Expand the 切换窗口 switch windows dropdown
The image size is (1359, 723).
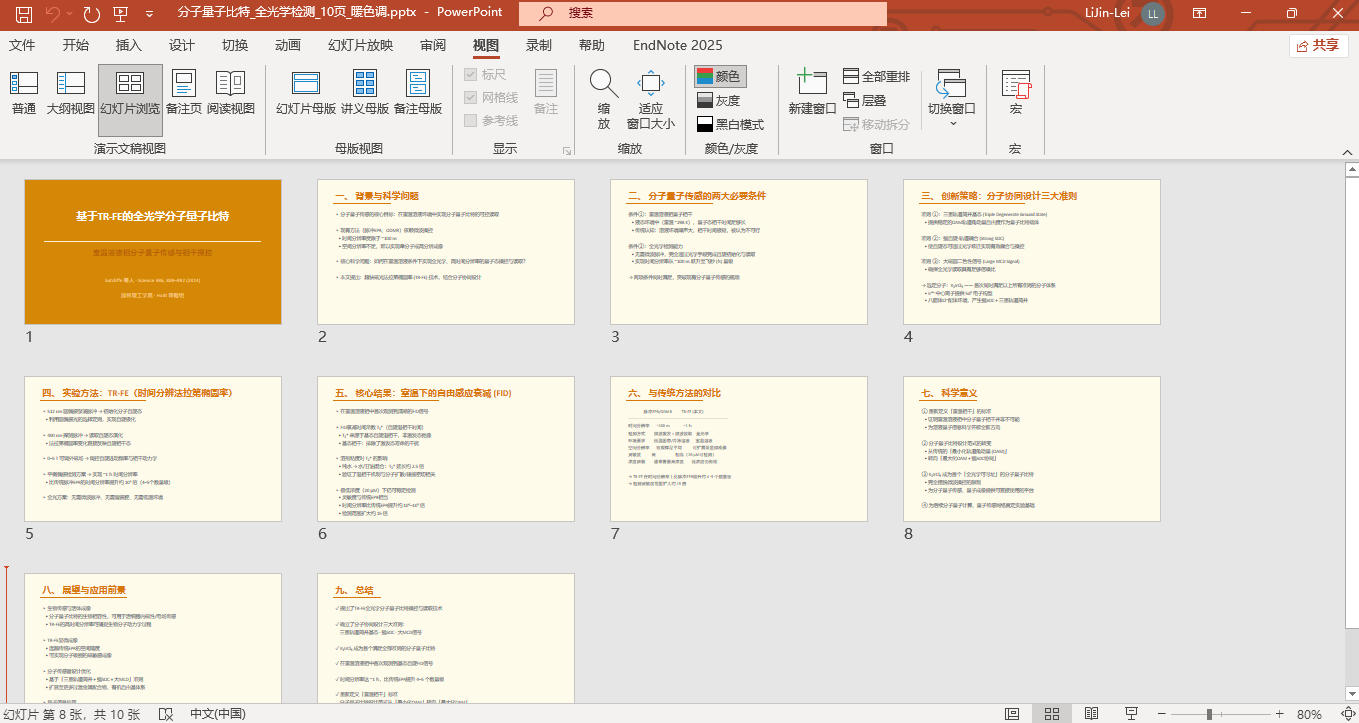click(x=952, y=124)
